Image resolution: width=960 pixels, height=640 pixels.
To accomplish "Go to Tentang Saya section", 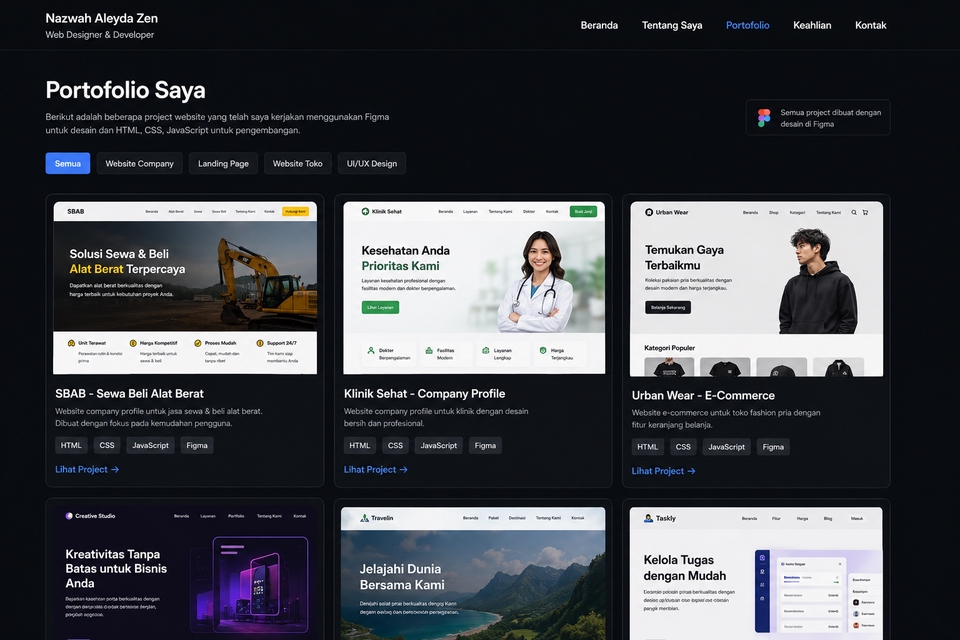I will point(672,25).
